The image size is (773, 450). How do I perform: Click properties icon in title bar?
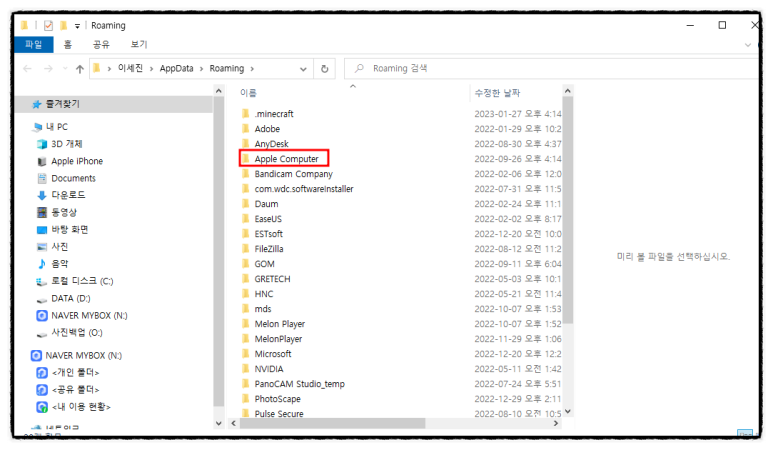[x=47, y=25]
